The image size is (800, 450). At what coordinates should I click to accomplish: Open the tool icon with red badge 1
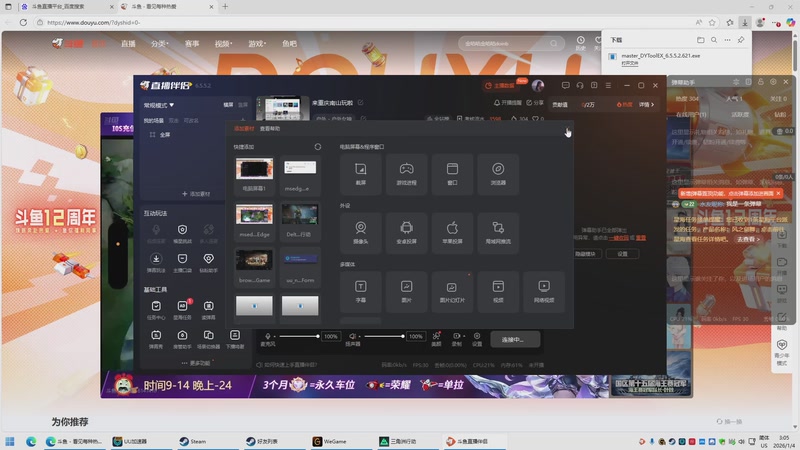pyautogui.click(x=182, y=309)
